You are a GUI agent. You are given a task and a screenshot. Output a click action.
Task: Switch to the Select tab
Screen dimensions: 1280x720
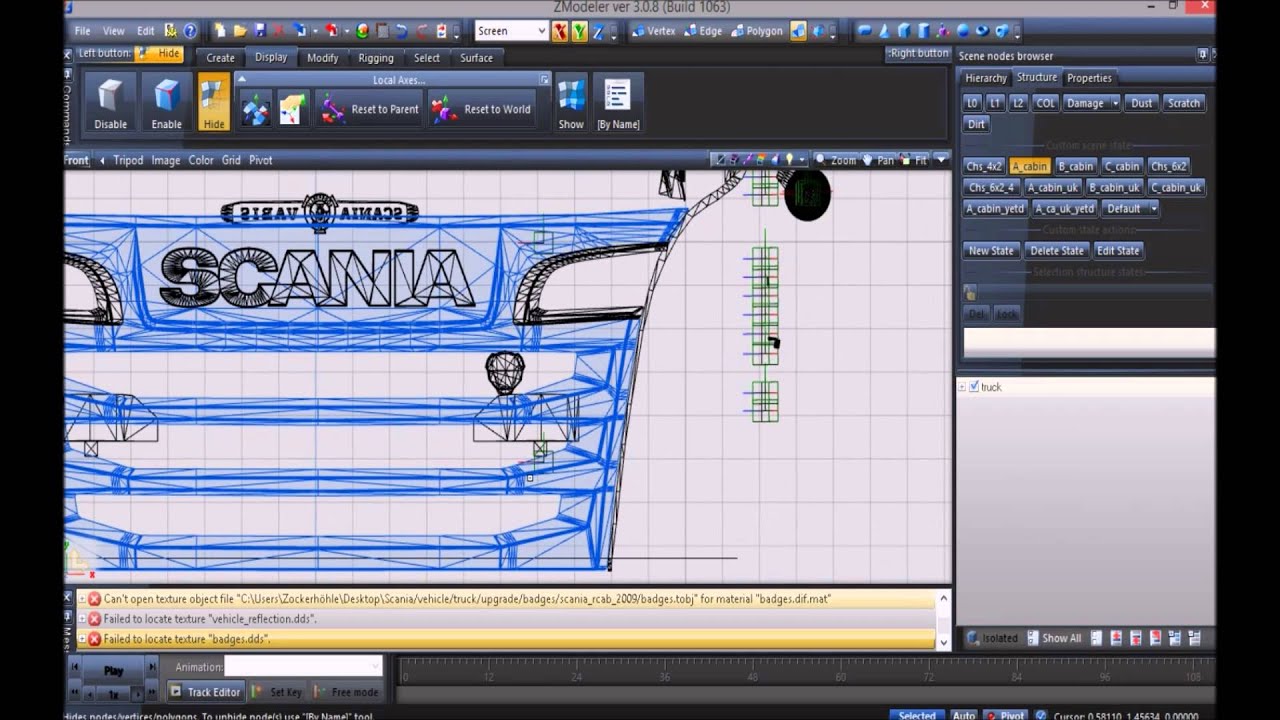click(x=427, y=58)
